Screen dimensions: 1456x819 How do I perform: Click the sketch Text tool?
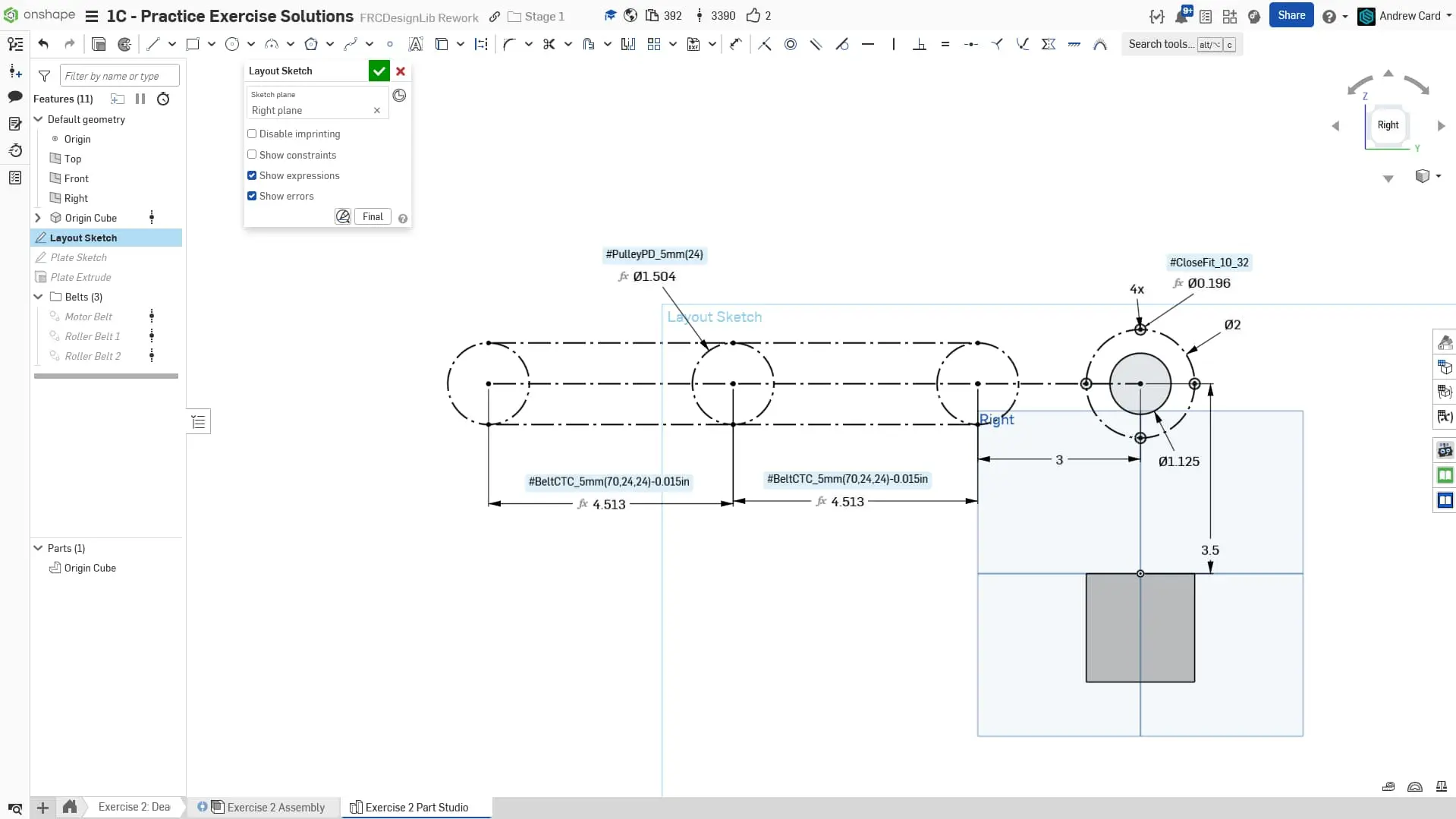click(415, 44)
